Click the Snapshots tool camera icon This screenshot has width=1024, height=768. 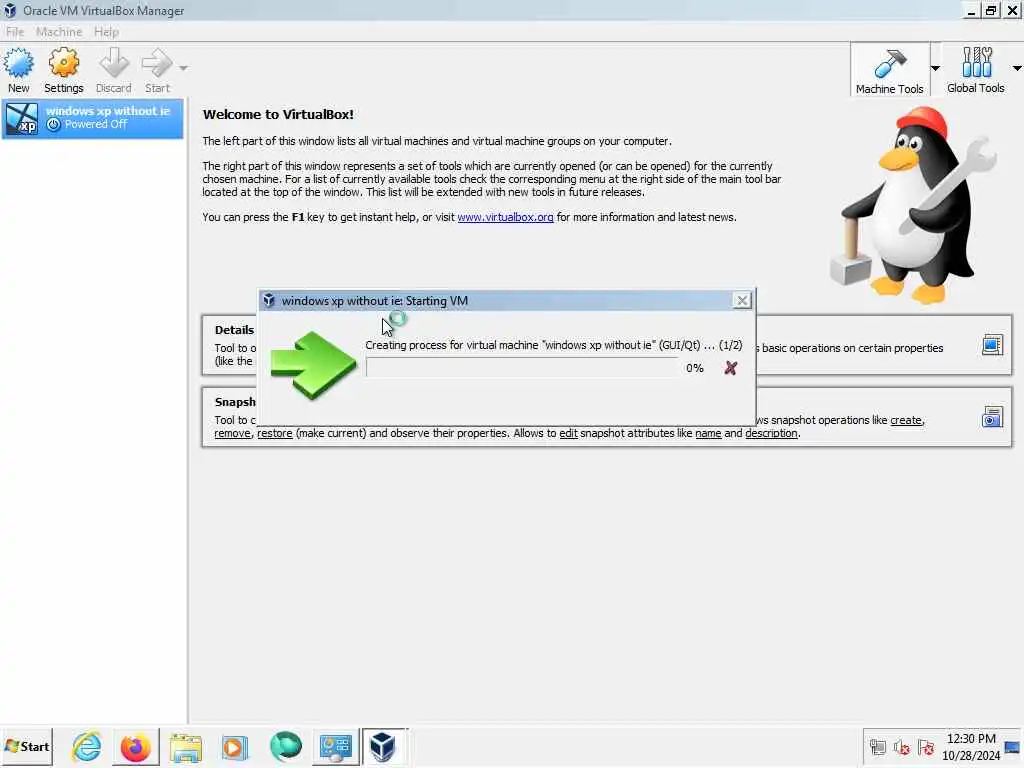click(x=992, y=417)
